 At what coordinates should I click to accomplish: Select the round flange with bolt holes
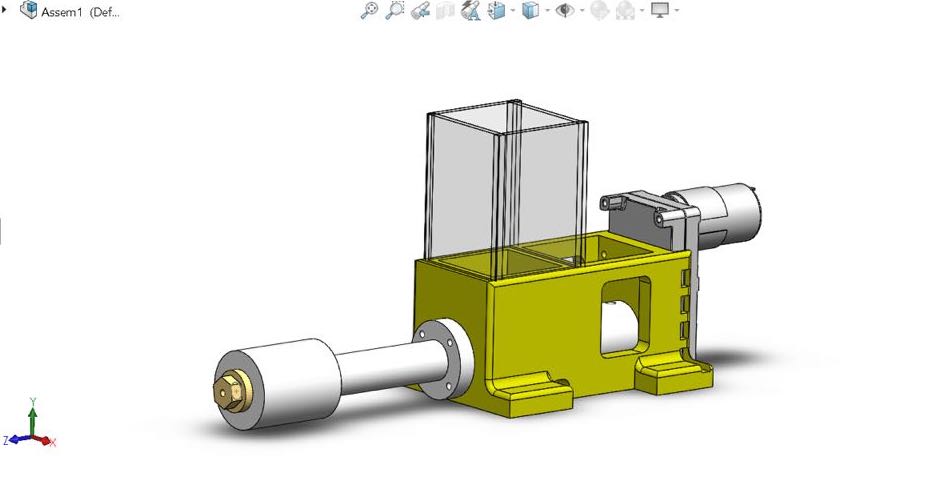pos(443,358)
